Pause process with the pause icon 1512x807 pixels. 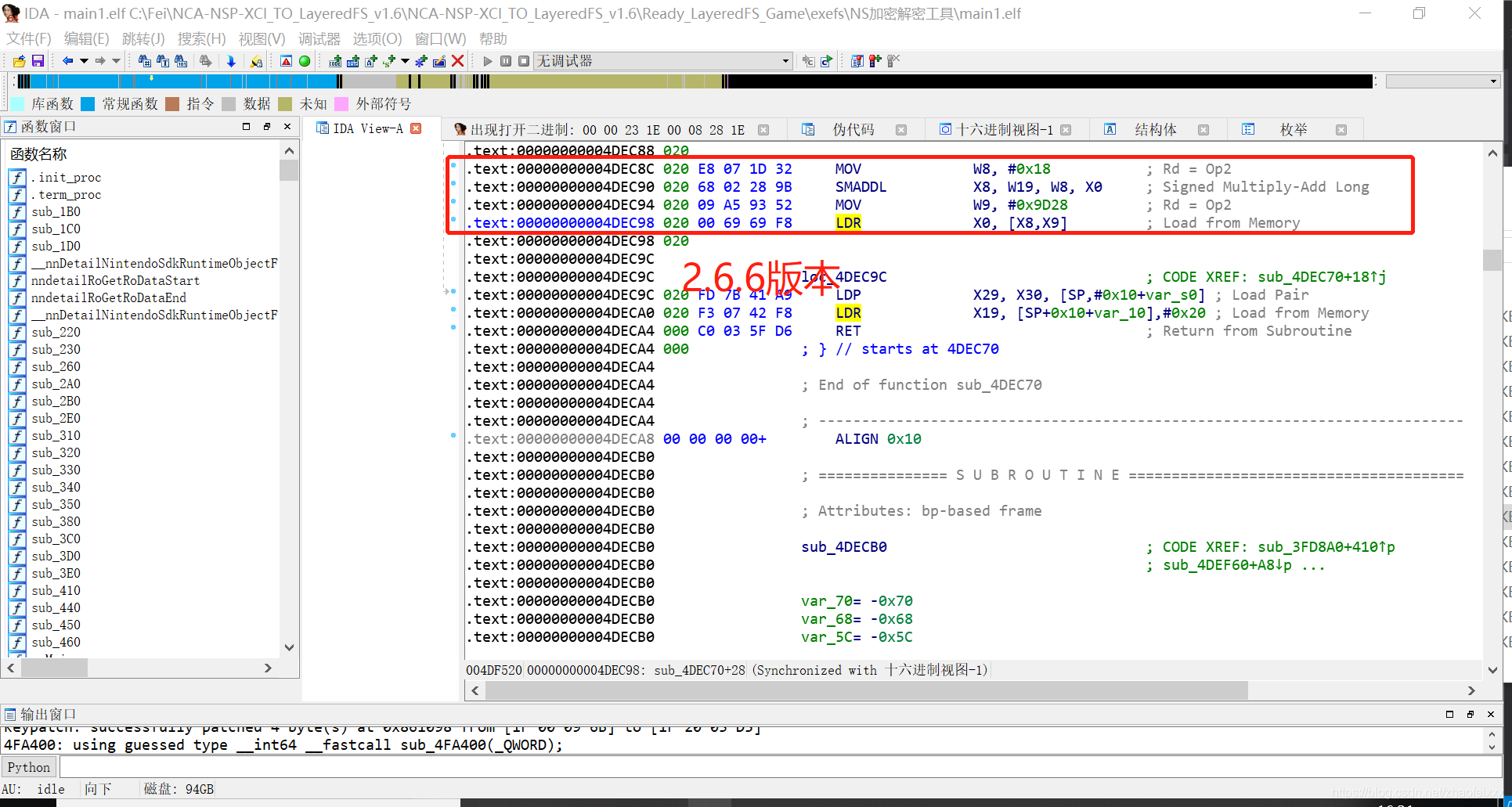(x=506, y=61)
